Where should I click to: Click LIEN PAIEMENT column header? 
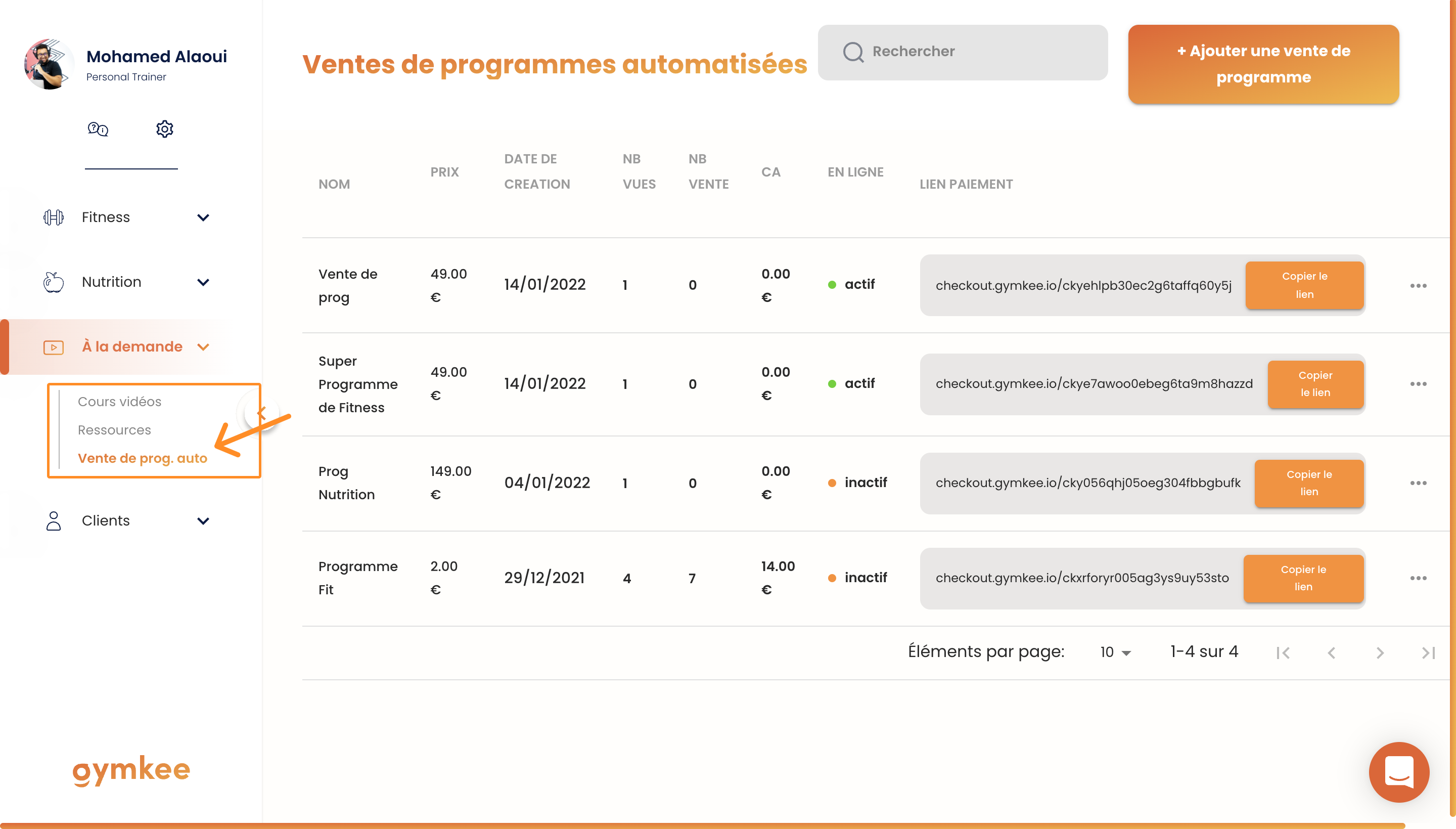point(966,185)
